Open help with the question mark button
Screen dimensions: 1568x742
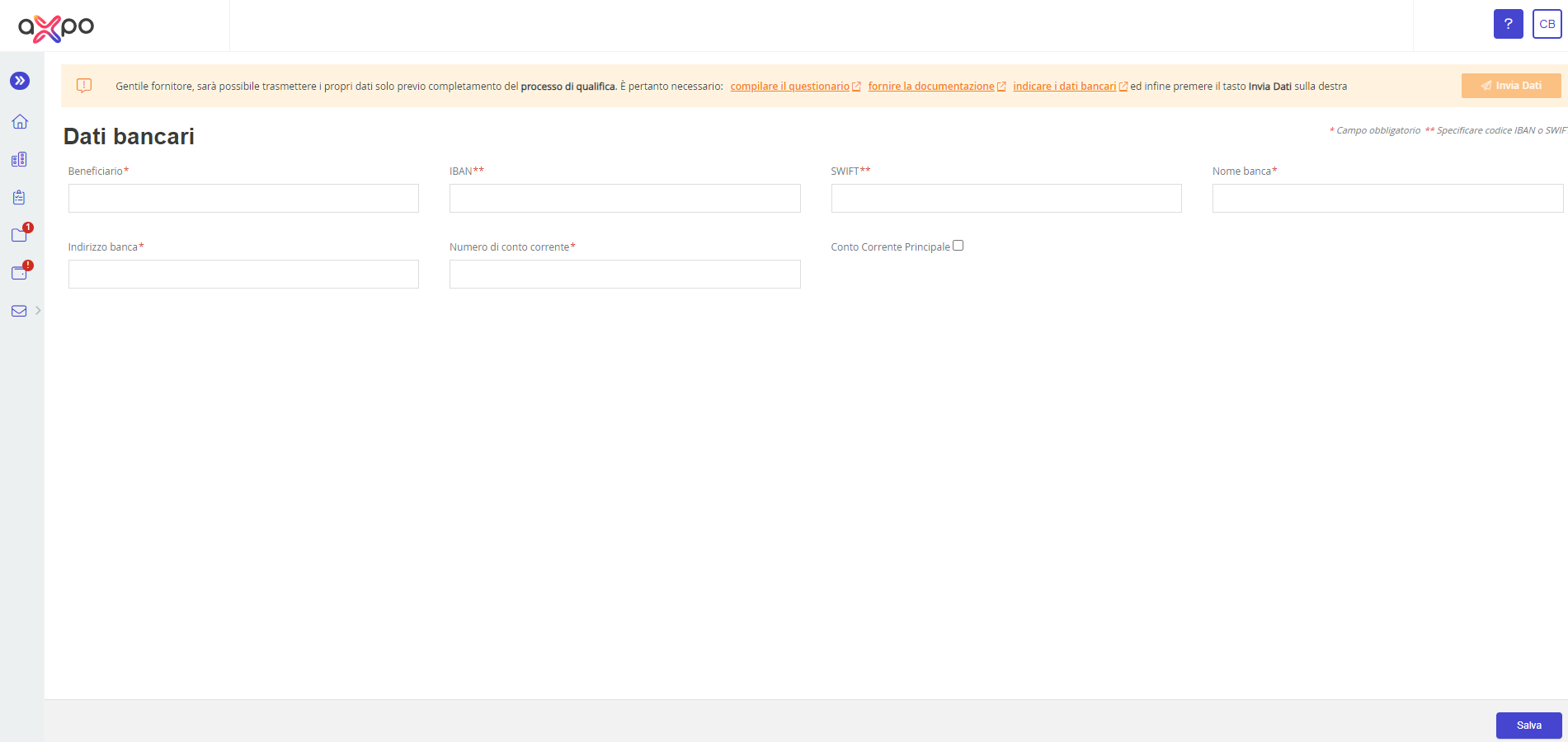click(x=1508, y=24)
